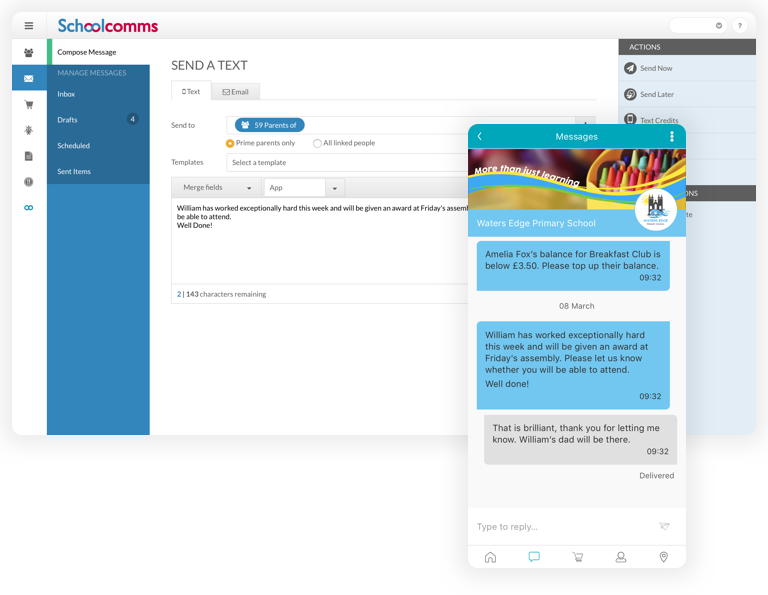Click the Send Now paper plane icon
The image size is (768, 595).
pos(630,68)
